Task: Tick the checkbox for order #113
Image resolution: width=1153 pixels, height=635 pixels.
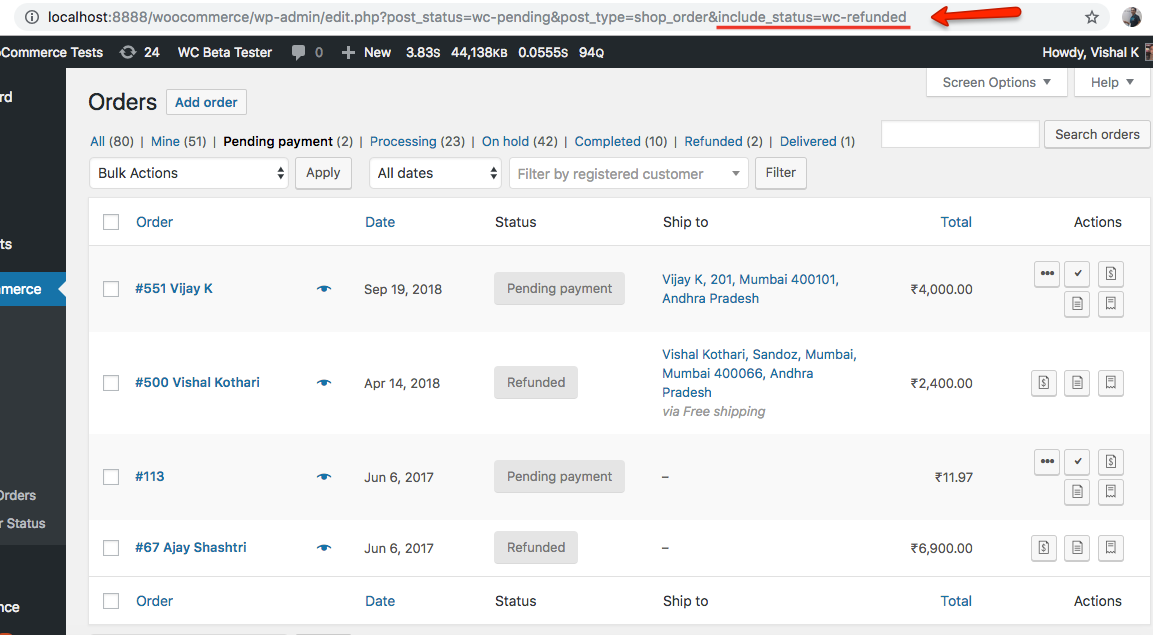Action: point(111,477)
